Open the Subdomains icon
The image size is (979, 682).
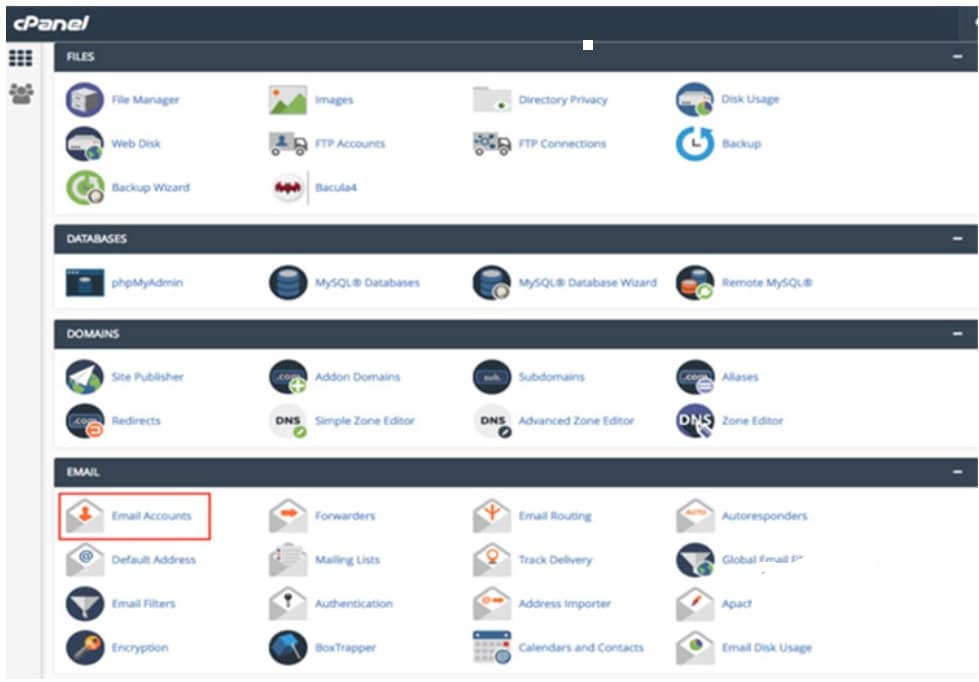click(x=492, y=377)
